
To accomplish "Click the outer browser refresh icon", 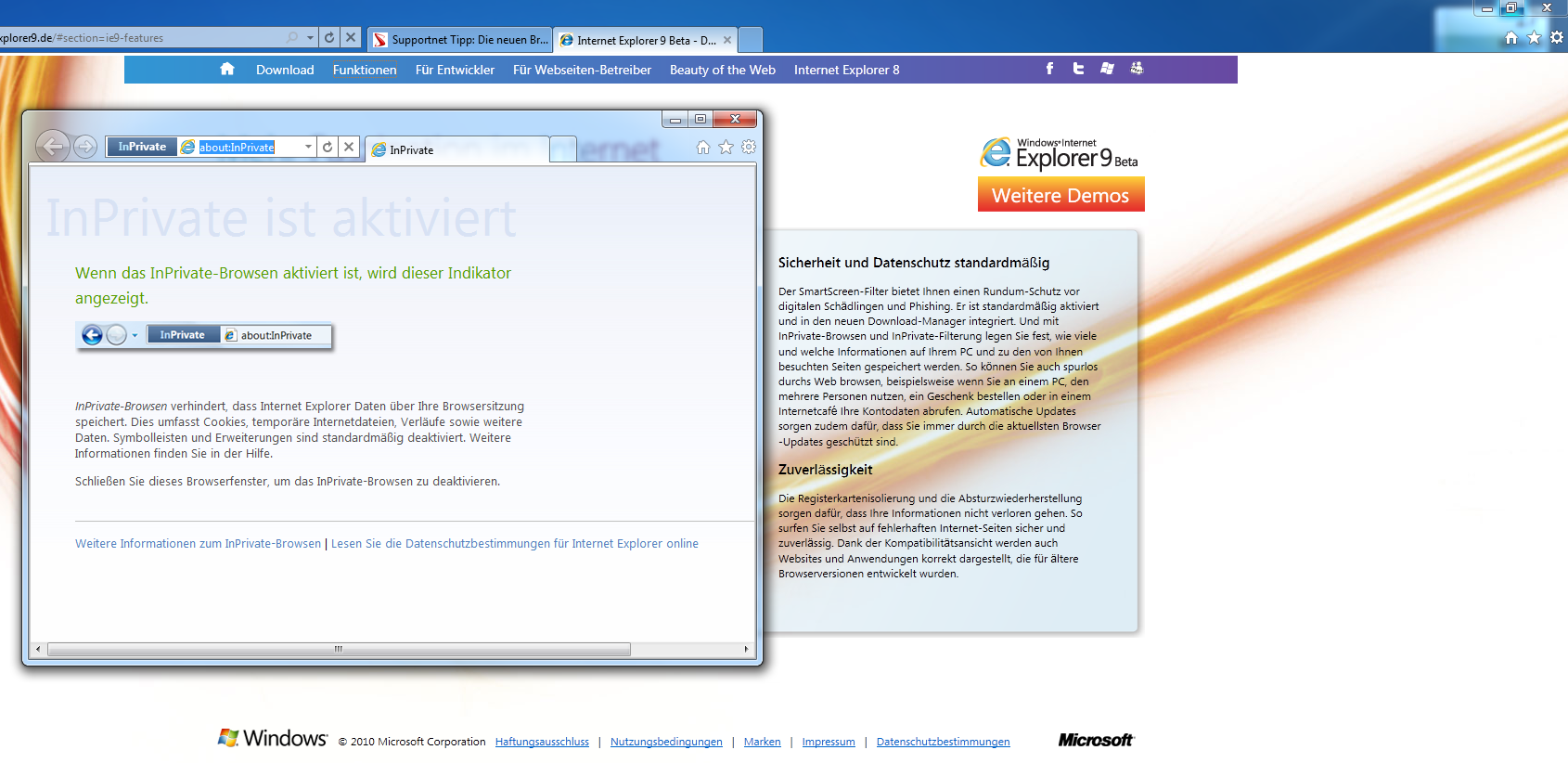I will [329, 37].
